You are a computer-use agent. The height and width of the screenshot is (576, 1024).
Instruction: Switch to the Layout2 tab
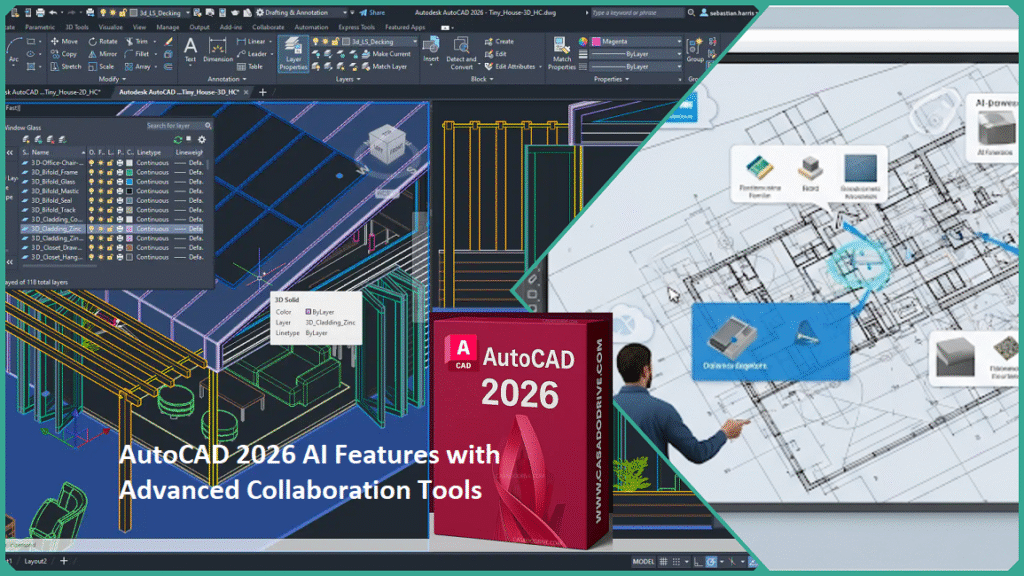[35, 561]
